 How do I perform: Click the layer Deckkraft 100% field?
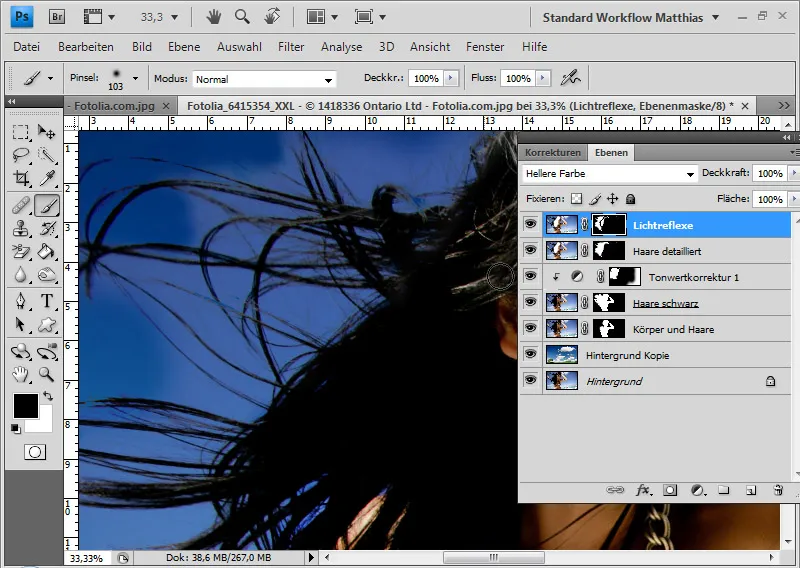pos(770,173)
